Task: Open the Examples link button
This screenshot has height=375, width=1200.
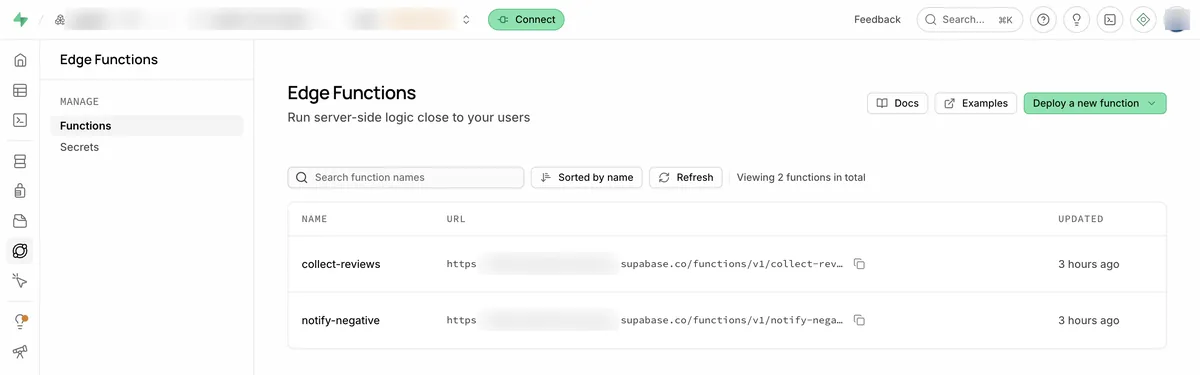Action: [x=976, y=103]
